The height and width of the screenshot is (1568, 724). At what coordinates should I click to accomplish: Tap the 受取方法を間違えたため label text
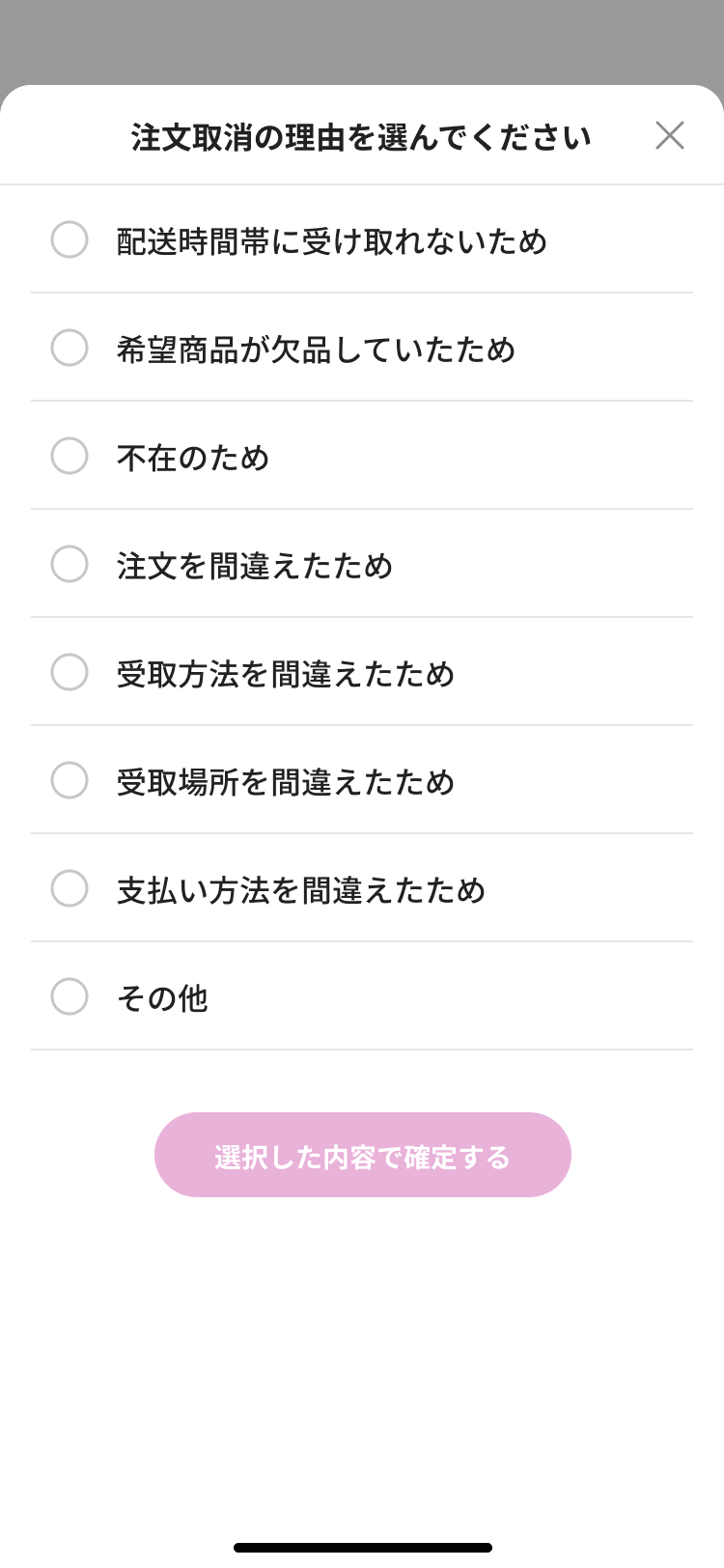click(285, 674)
